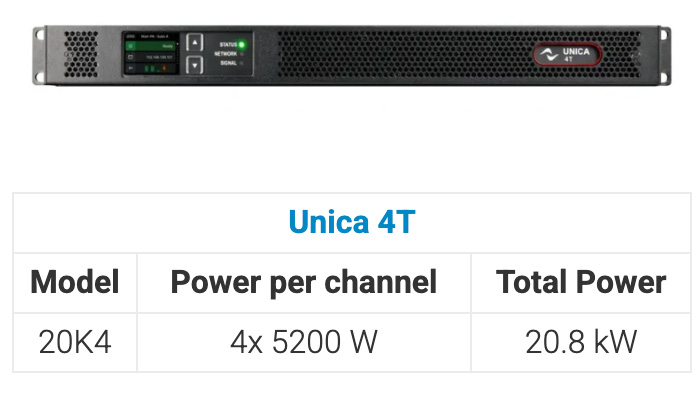
Task: Click the up arrow button on amplifier panel
Action: [x=195, y=43]
